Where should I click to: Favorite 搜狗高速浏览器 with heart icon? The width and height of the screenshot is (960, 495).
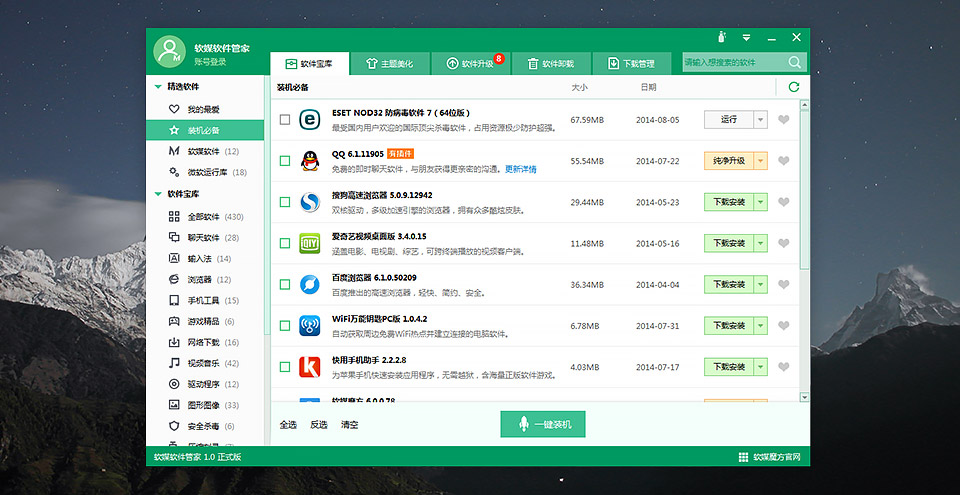(784, 202)
